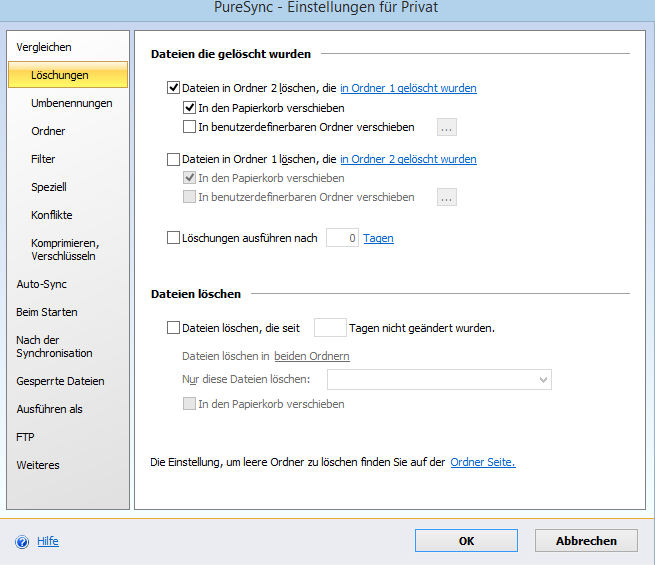This screenshot has height=565, width=655.
Task: Select FTP in the sidebar
Action: (25, 437)
